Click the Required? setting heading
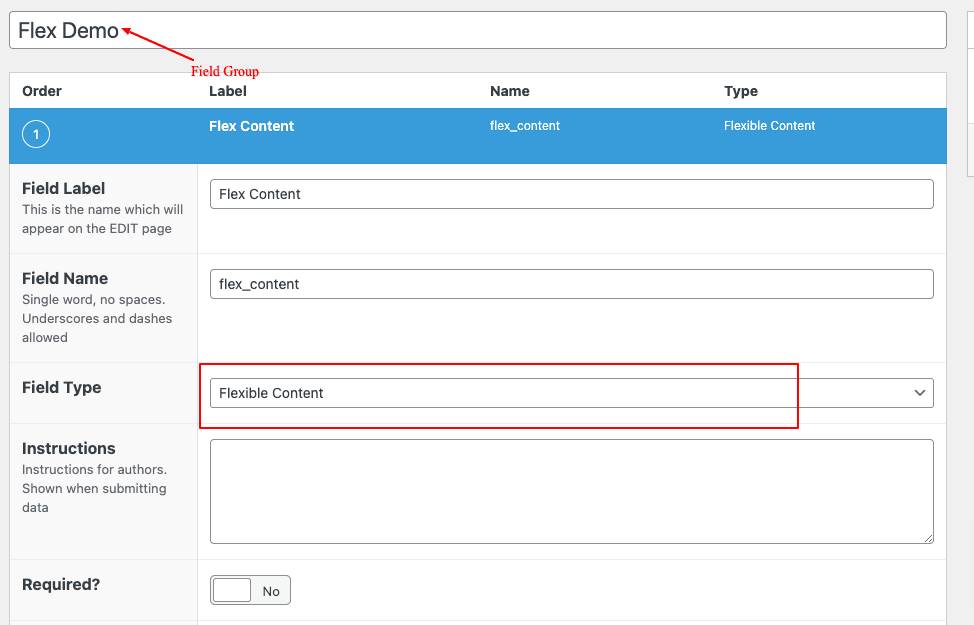 click(61, 585)
